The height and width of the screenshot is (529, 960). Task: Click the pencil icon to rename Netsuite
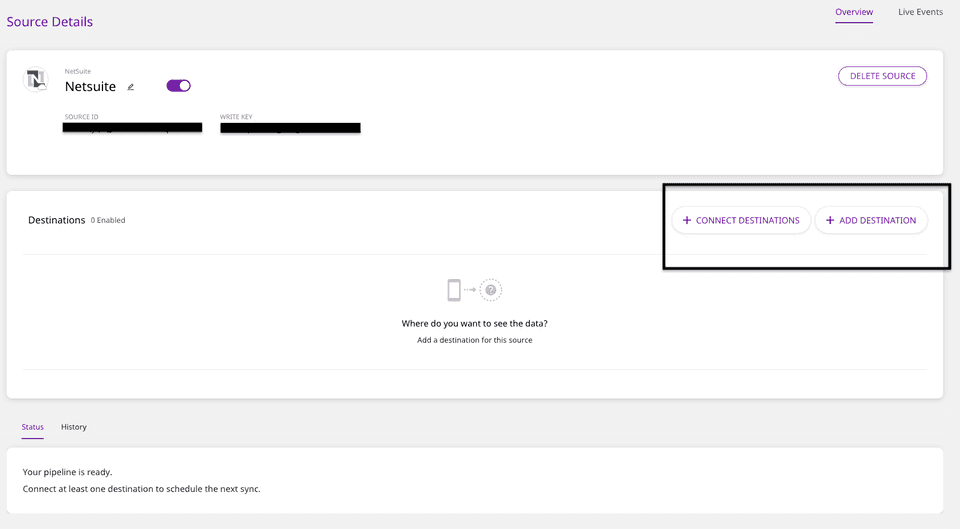click(x=130, y=87)
